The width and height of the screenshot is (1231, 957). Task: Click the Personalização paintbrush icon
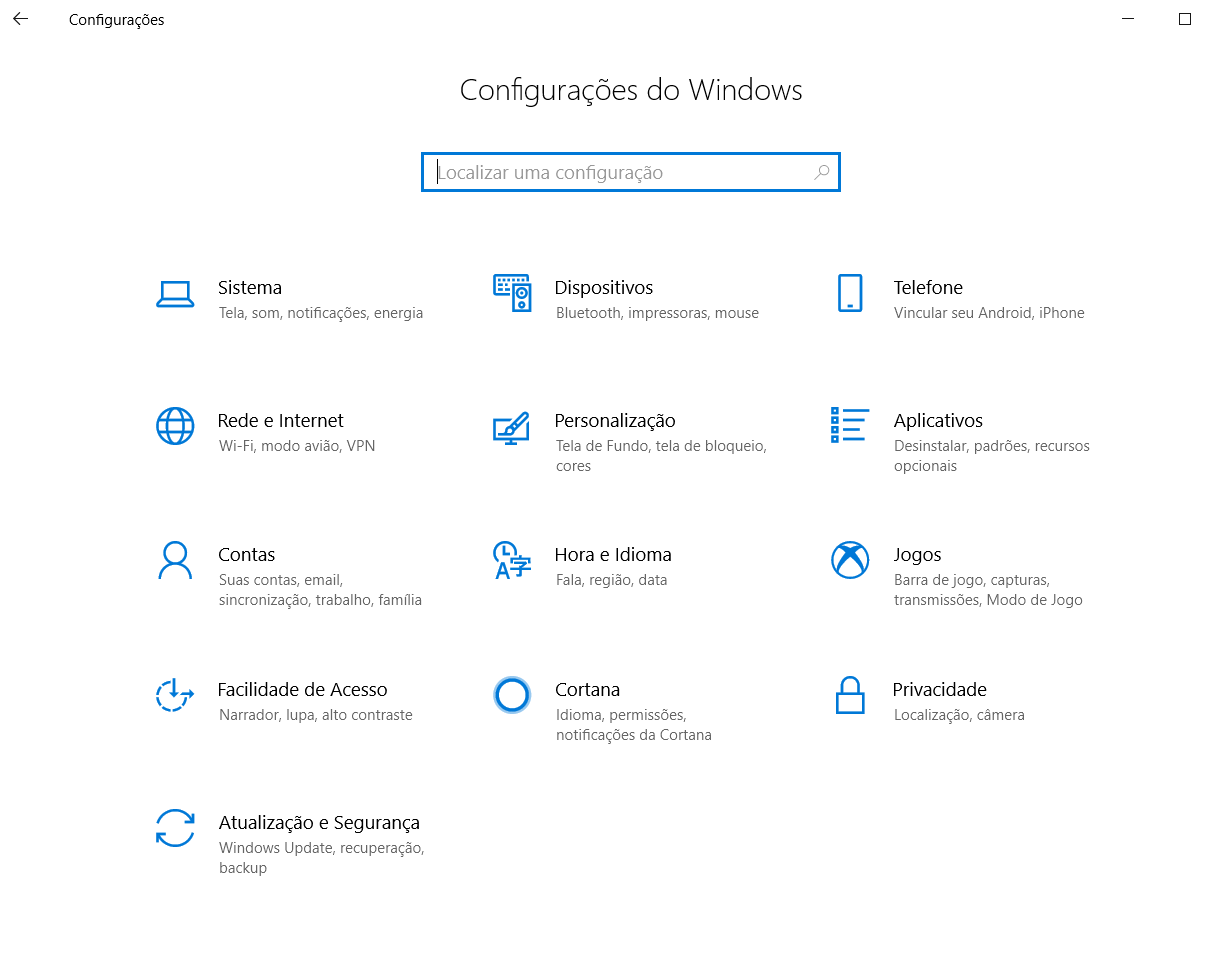point(511,427)
